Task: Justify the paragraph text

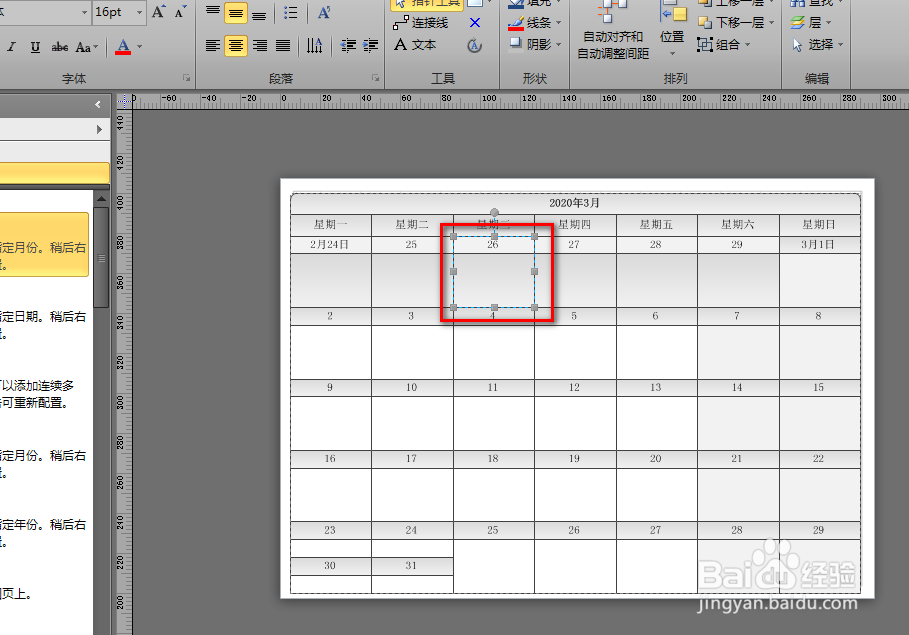Action: (x=283, y=45)
